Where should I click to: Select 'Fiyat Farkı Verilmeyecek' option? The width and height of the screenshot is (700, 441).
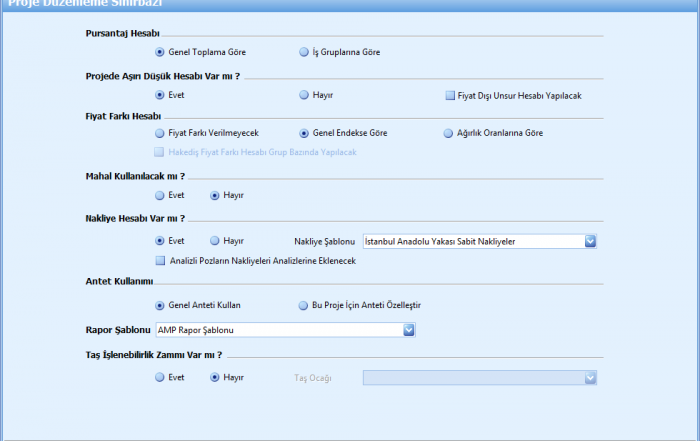[160, 132]
